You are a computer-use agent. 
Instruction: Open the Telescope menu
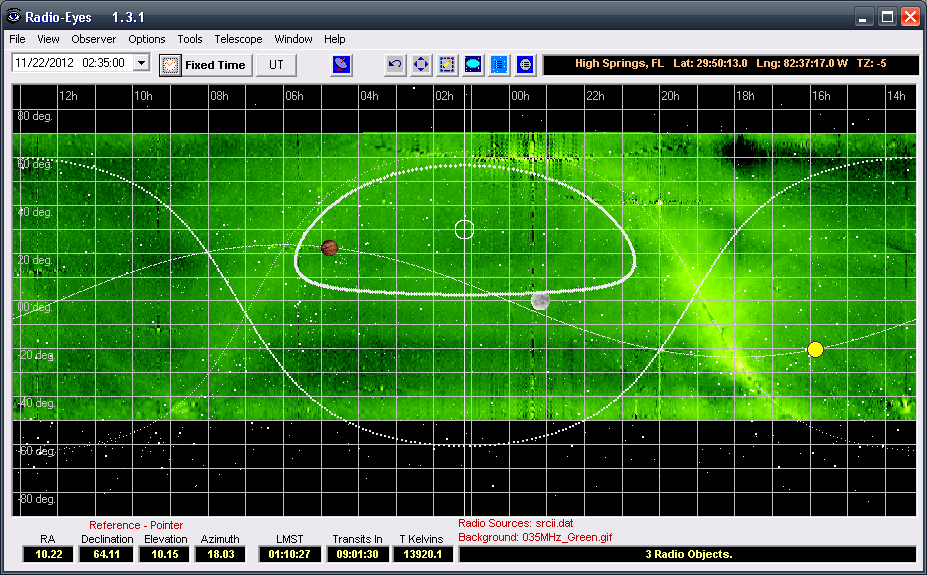tap(238, 39)
